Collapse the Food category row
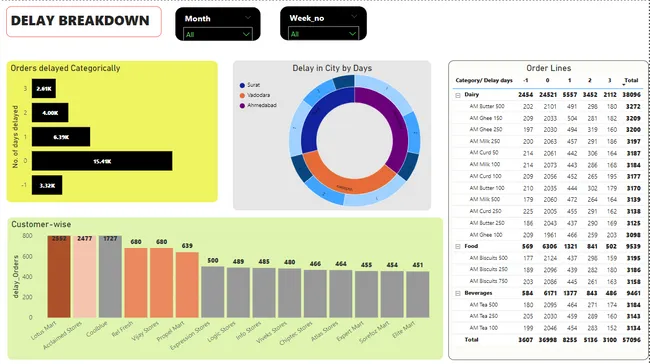This screenshot has width=650, height=364. click(x=458, y=246)
